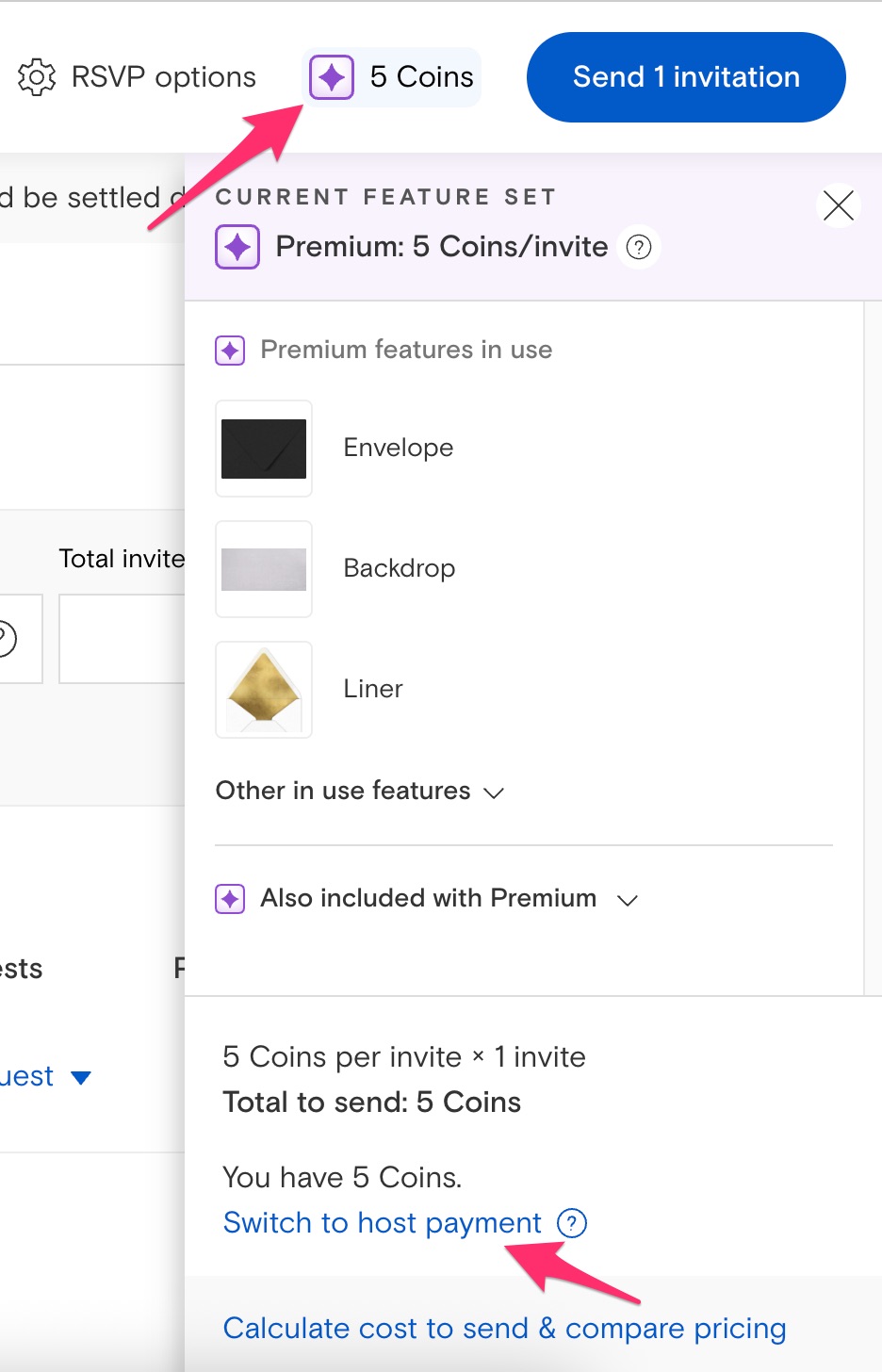This screenshot has width=882, height=1372.
Task: Expand Other in use features
Action: coord(360,791)
